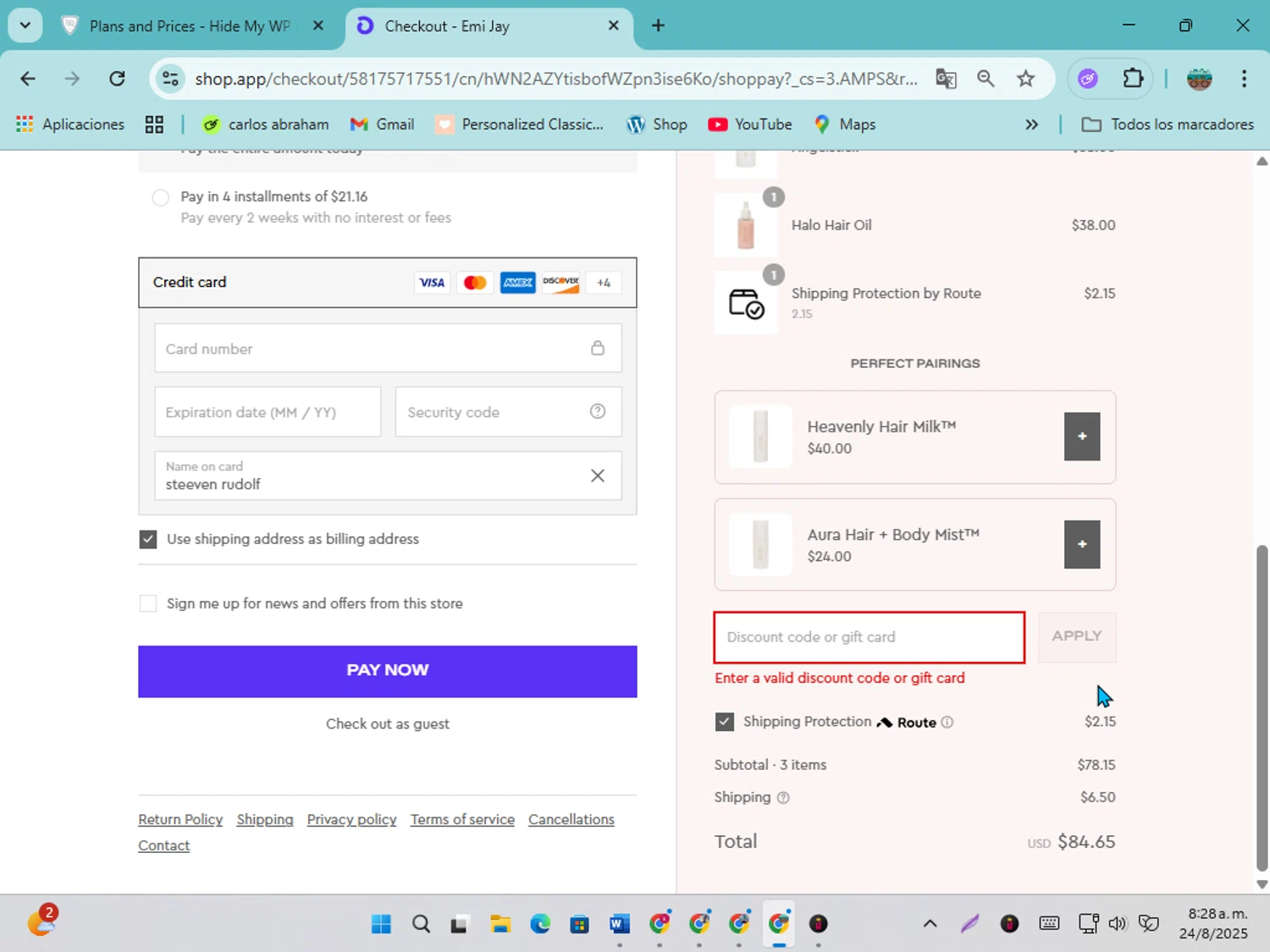Open Gmail bookmark
Viewport: 1270px width, 952px height.
(383, 124)
